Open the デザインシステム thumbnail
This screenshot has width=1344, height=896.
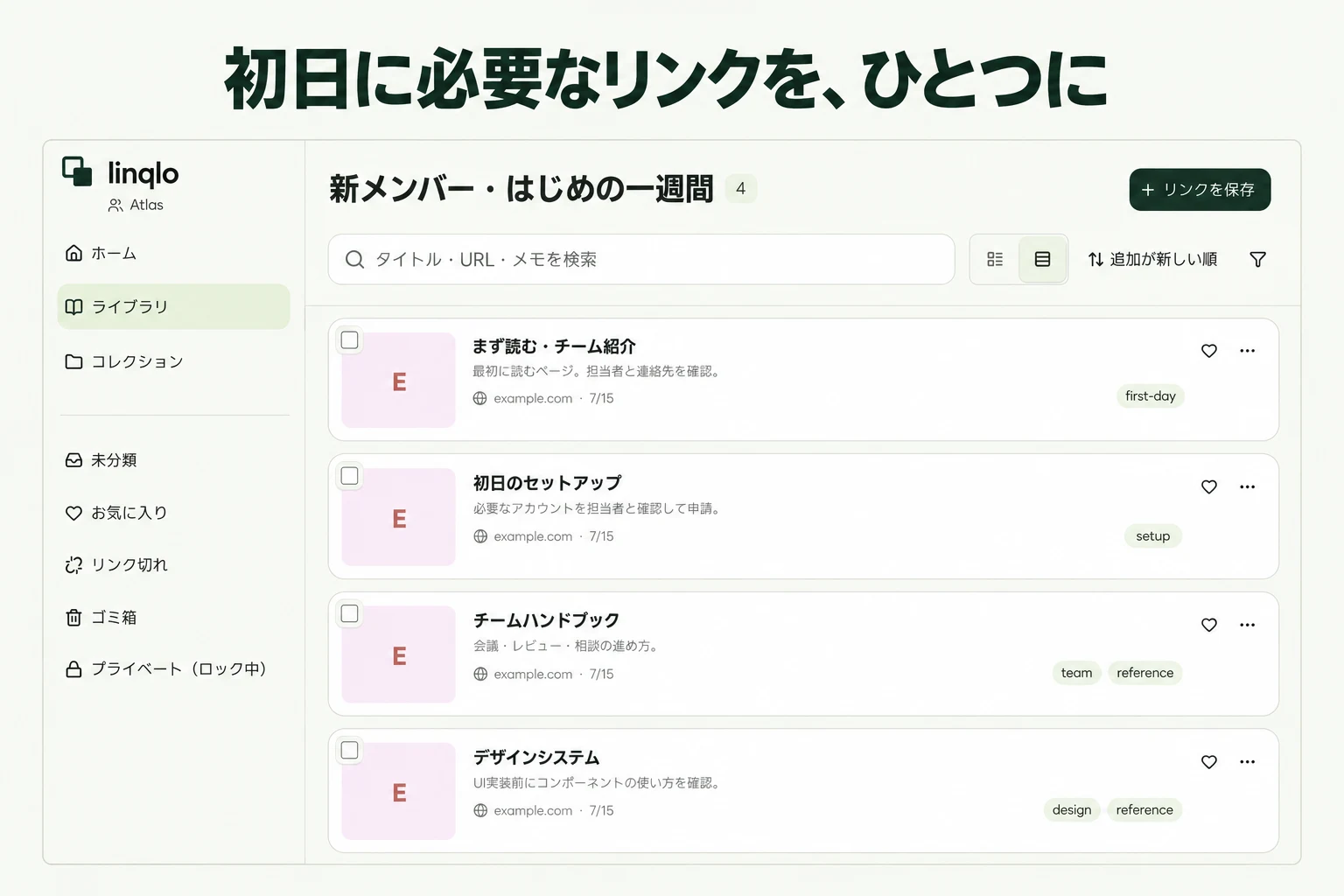pyautogui.click(x=399, y=792)
